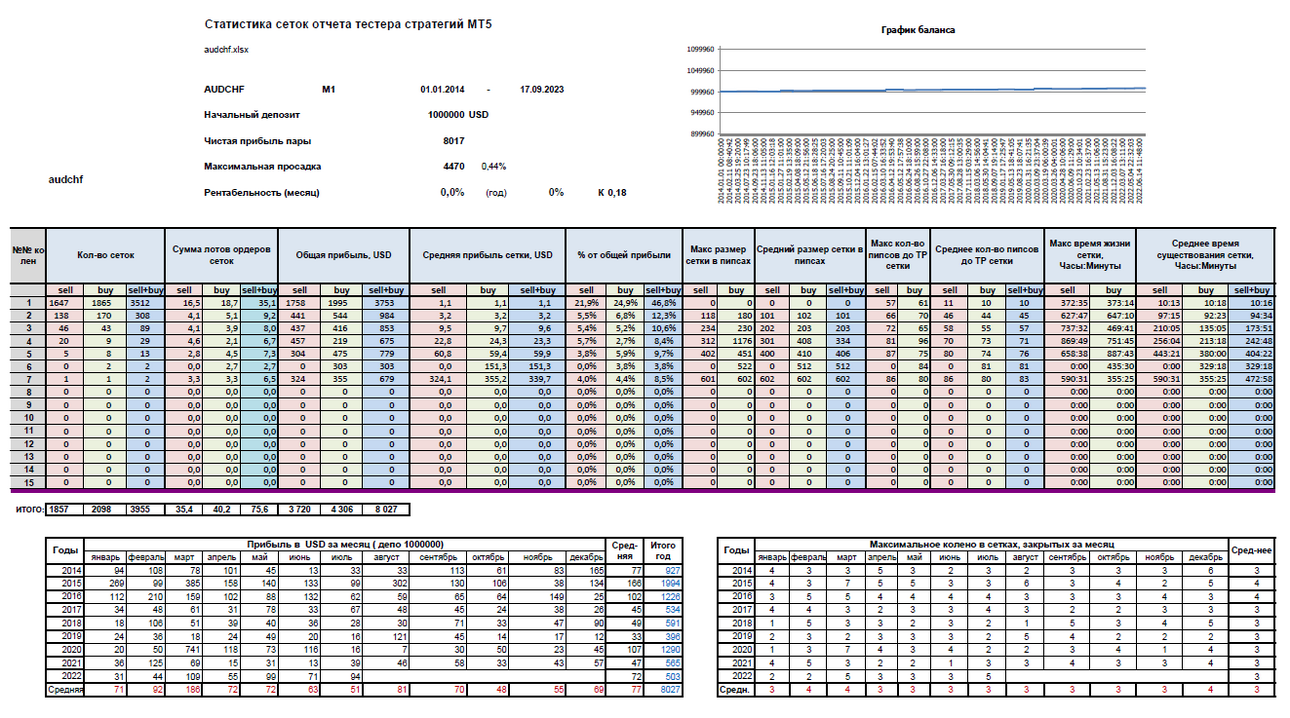Click the drawdown percentage '0,44%'
The width and height of the screenshot is (1290, 718).
coord(494,166)
